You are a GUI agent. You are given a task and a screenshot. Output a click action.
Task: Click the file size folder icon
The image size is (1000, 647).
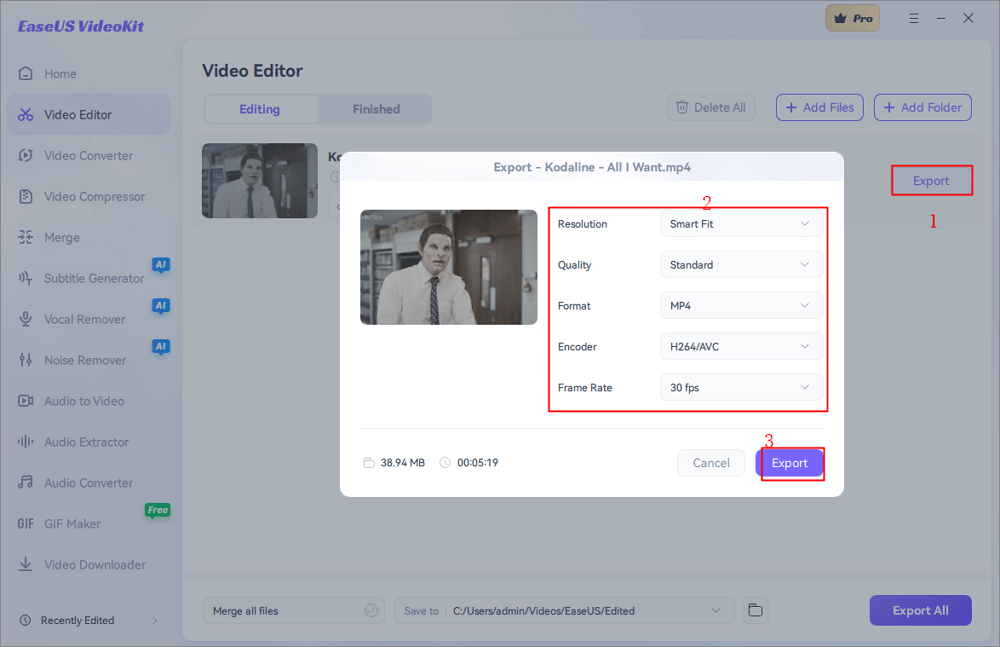point(369,463)
